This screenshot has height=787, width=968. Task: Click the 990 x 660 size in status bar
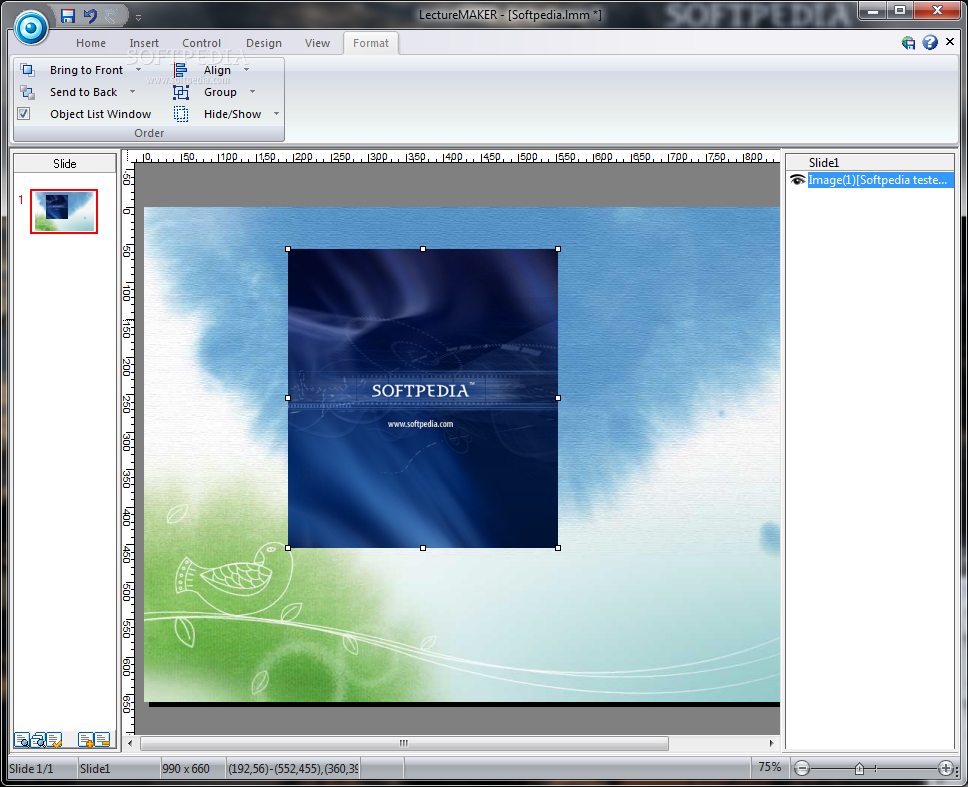[x=186, y=768]
